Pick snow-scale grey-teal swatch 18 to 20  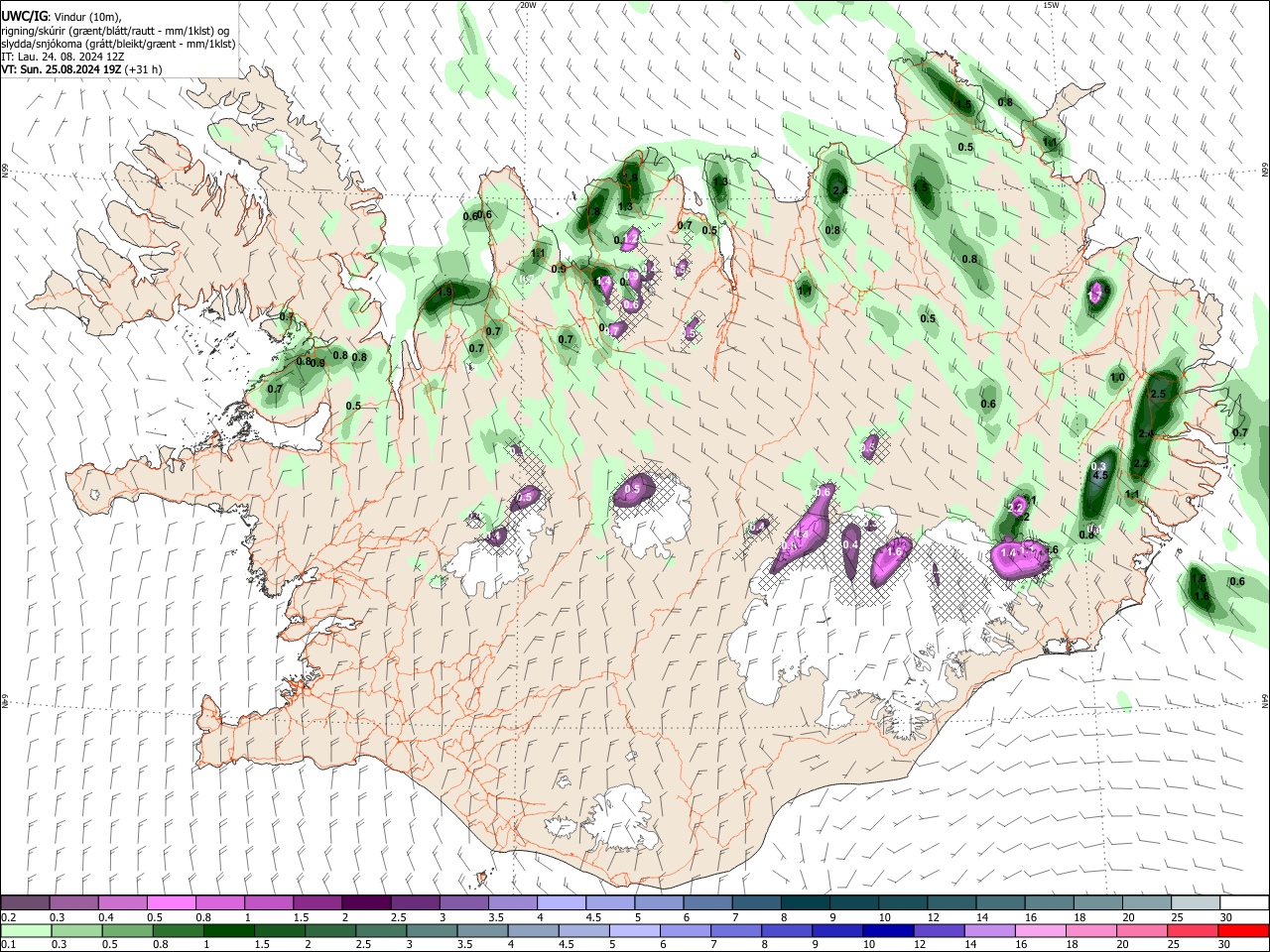click(1097, 903)
